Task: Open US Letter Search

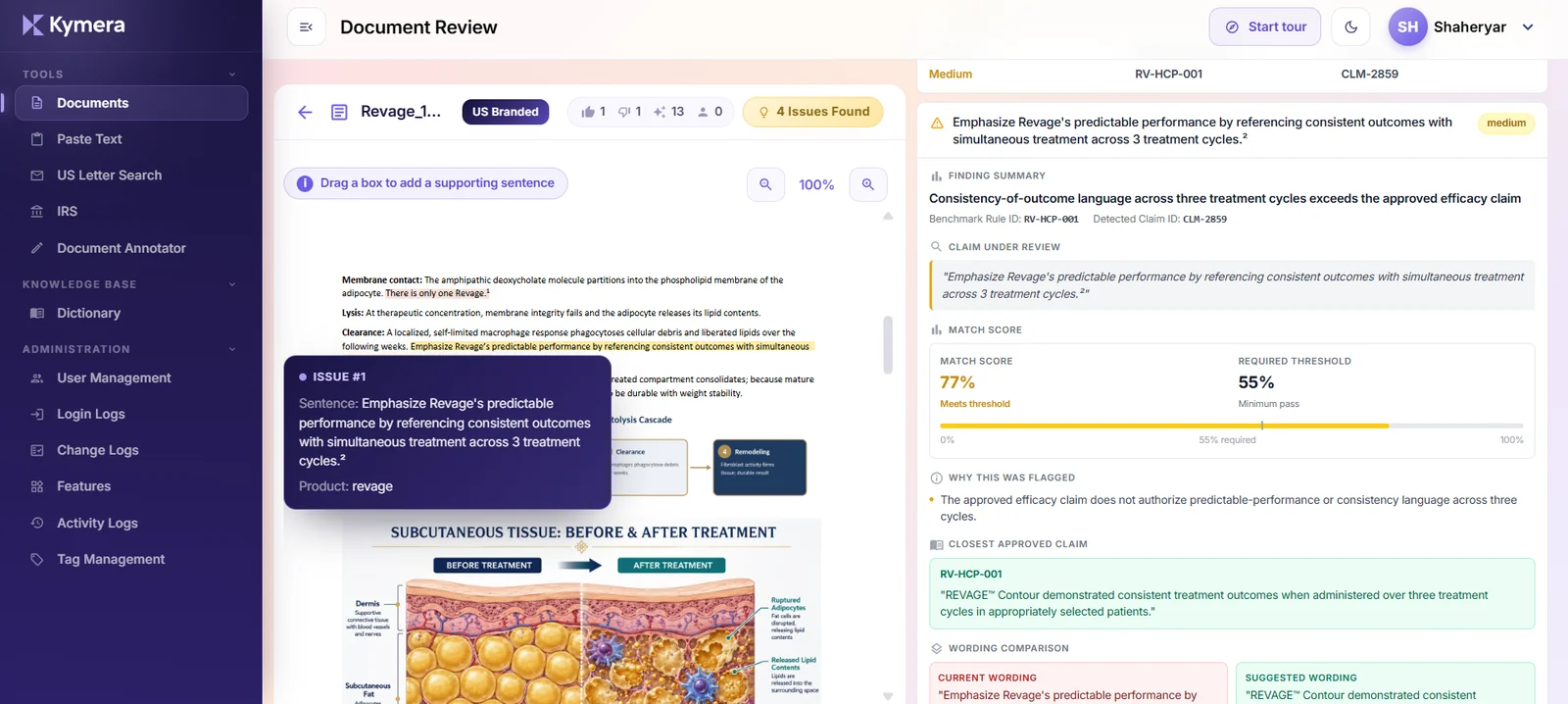Action: pyautogui.click(x=131, y=176)
